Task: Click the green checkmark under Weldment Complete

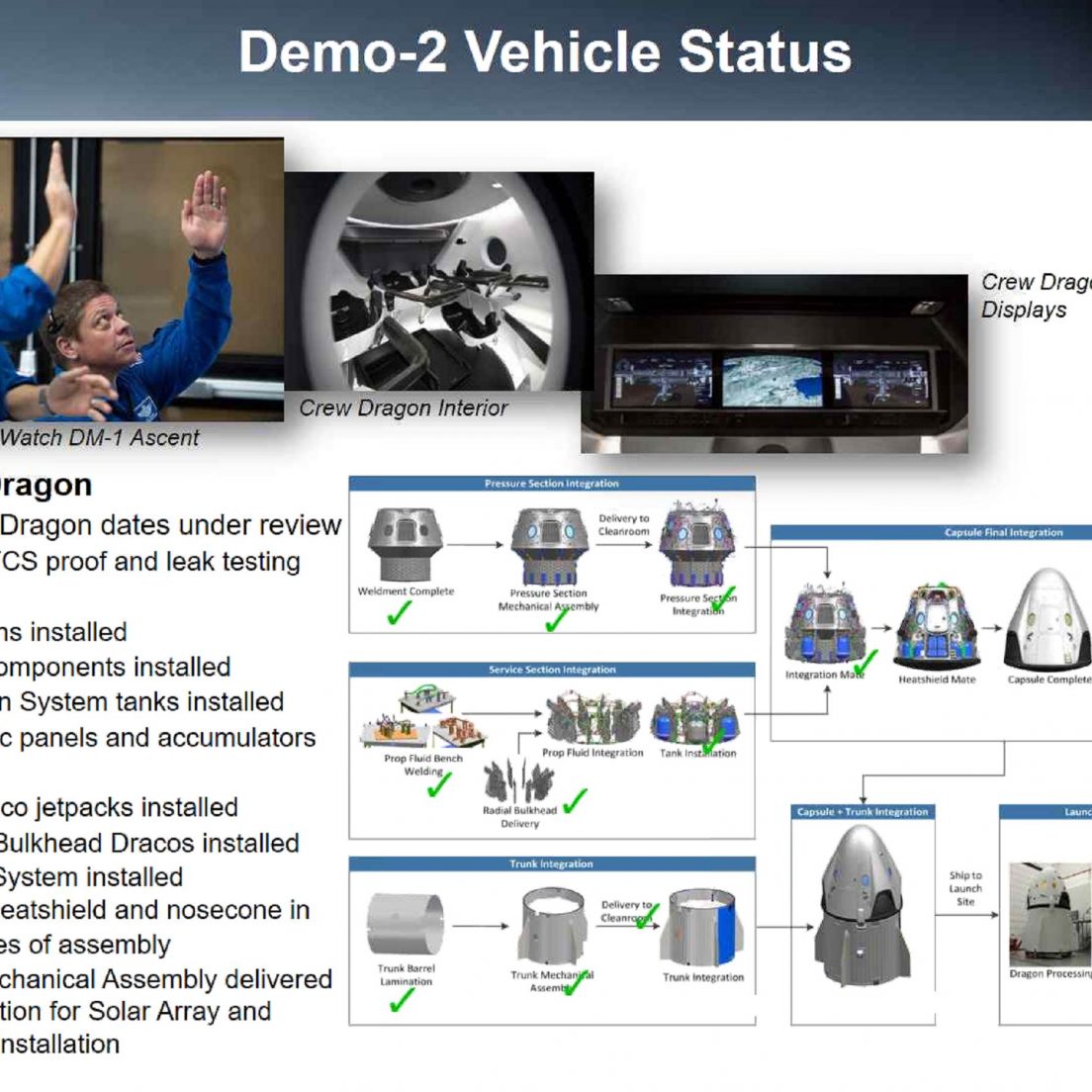Action: (399, 613)
